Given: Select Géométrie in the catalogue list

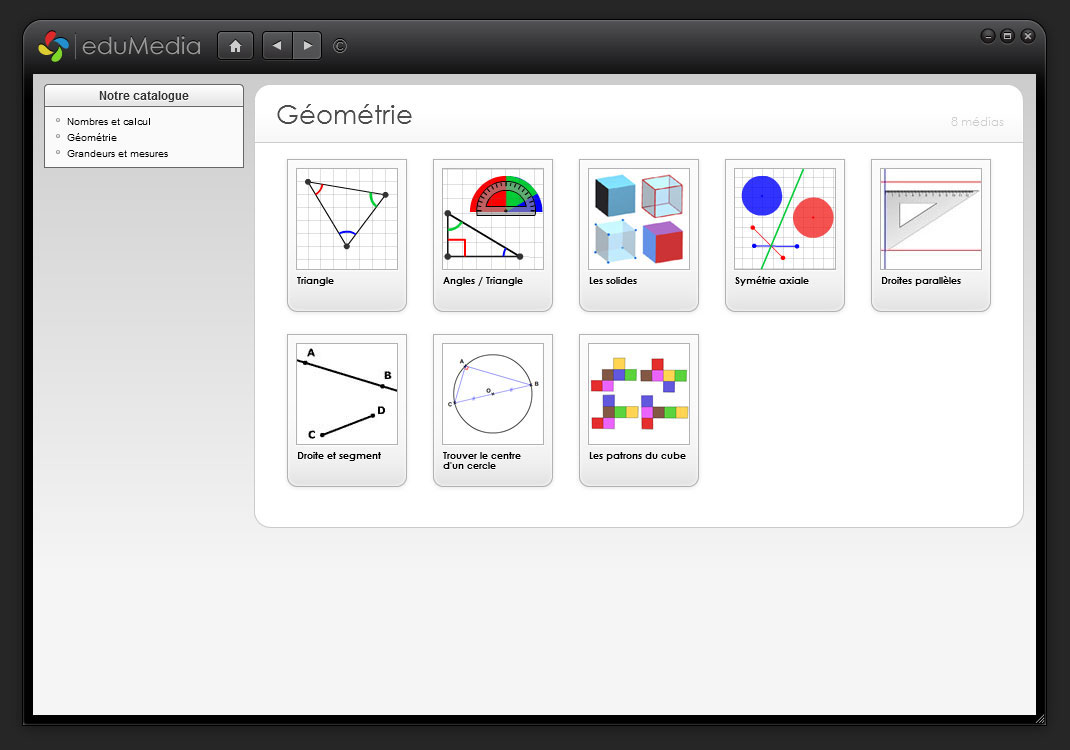Looking at the screenshot, I should [92, 138].
